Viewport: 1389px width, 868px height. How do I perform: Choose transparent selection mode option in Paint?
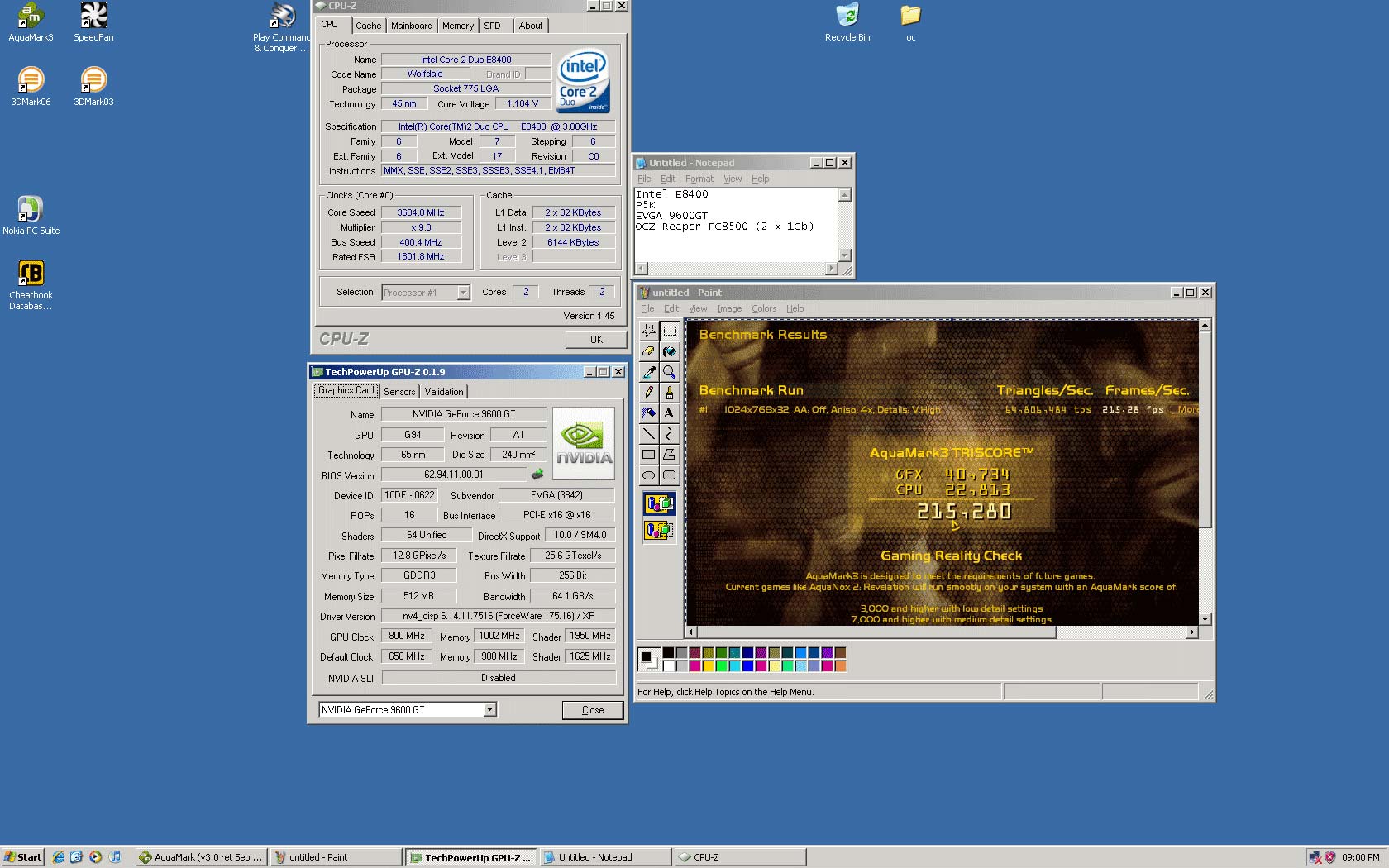click(659, 531)
